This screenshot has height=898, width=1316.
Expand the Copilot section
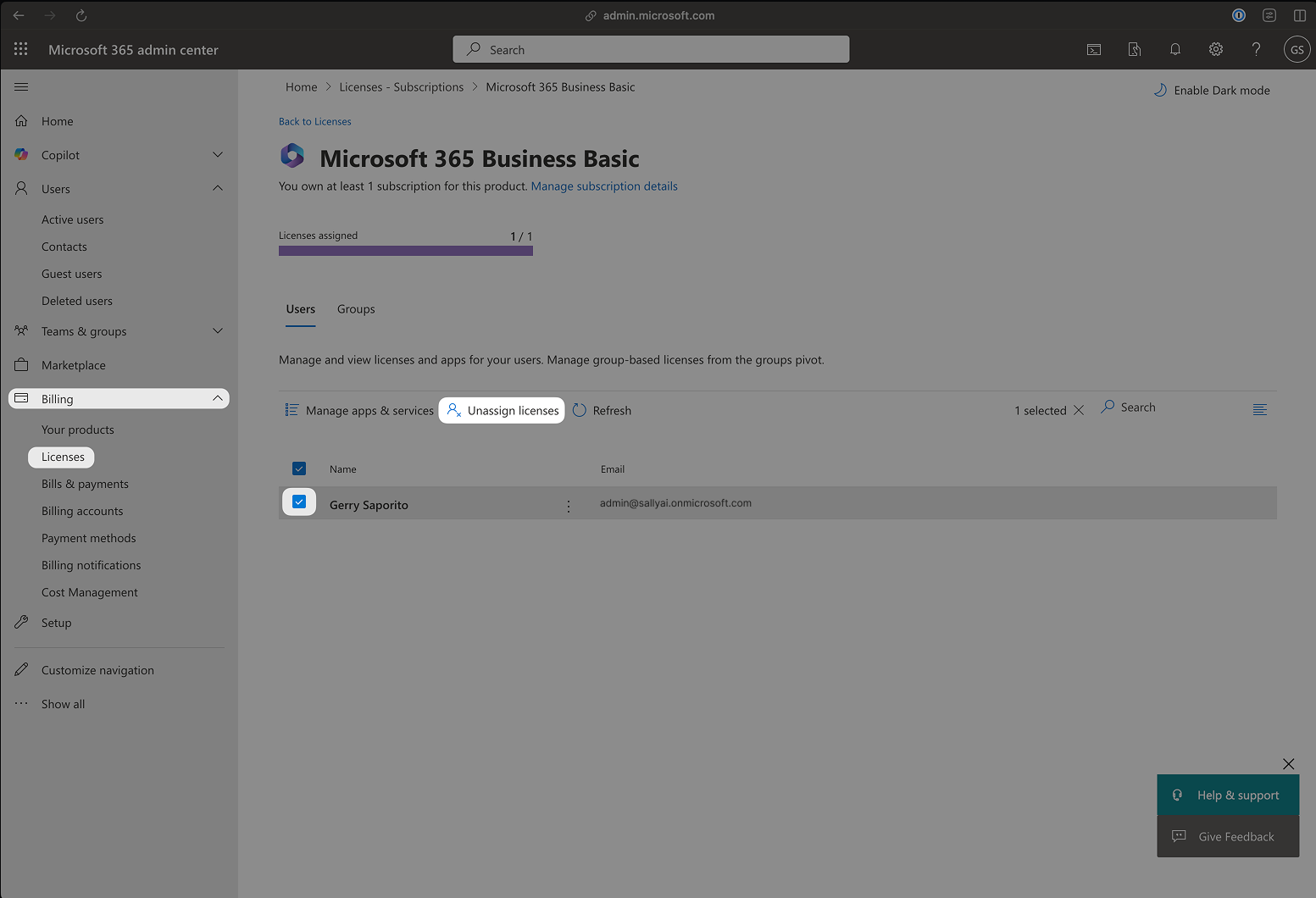[218, 154]
